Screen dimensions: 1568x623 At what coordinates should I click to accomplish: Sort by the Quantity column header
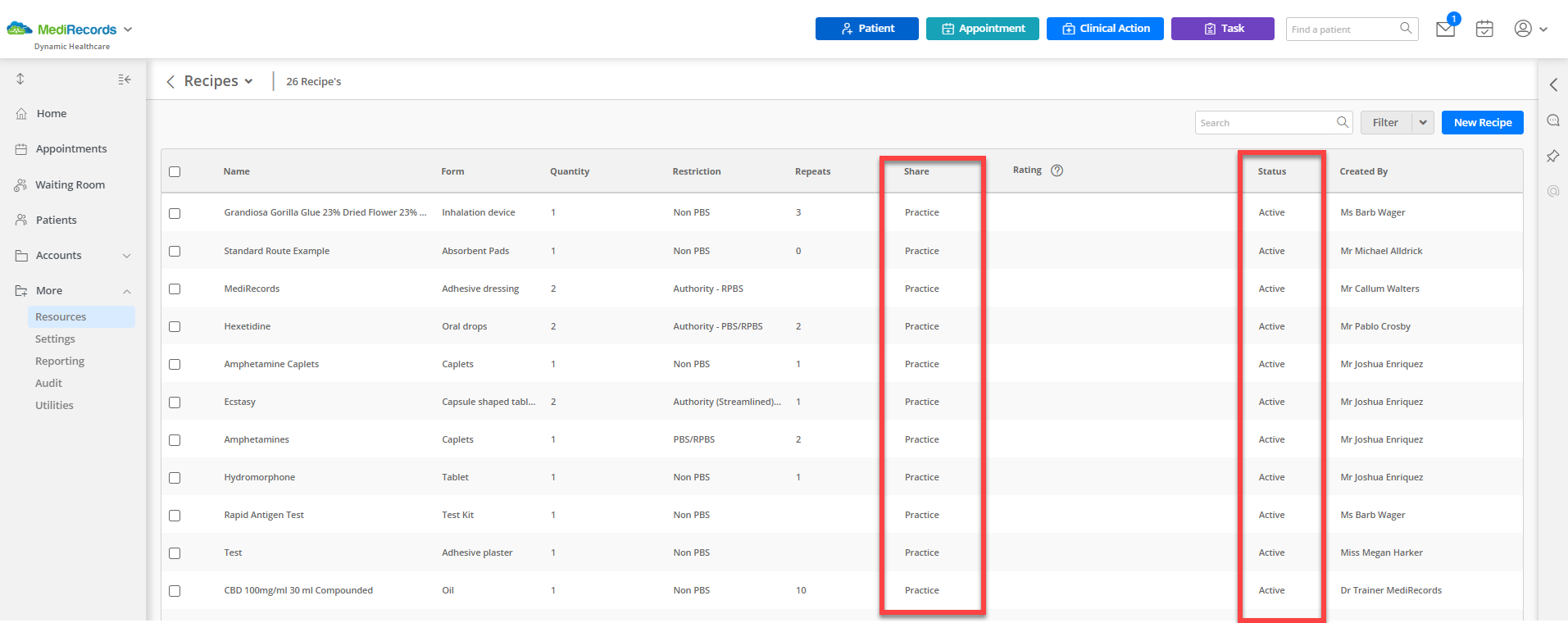(570, 171)
